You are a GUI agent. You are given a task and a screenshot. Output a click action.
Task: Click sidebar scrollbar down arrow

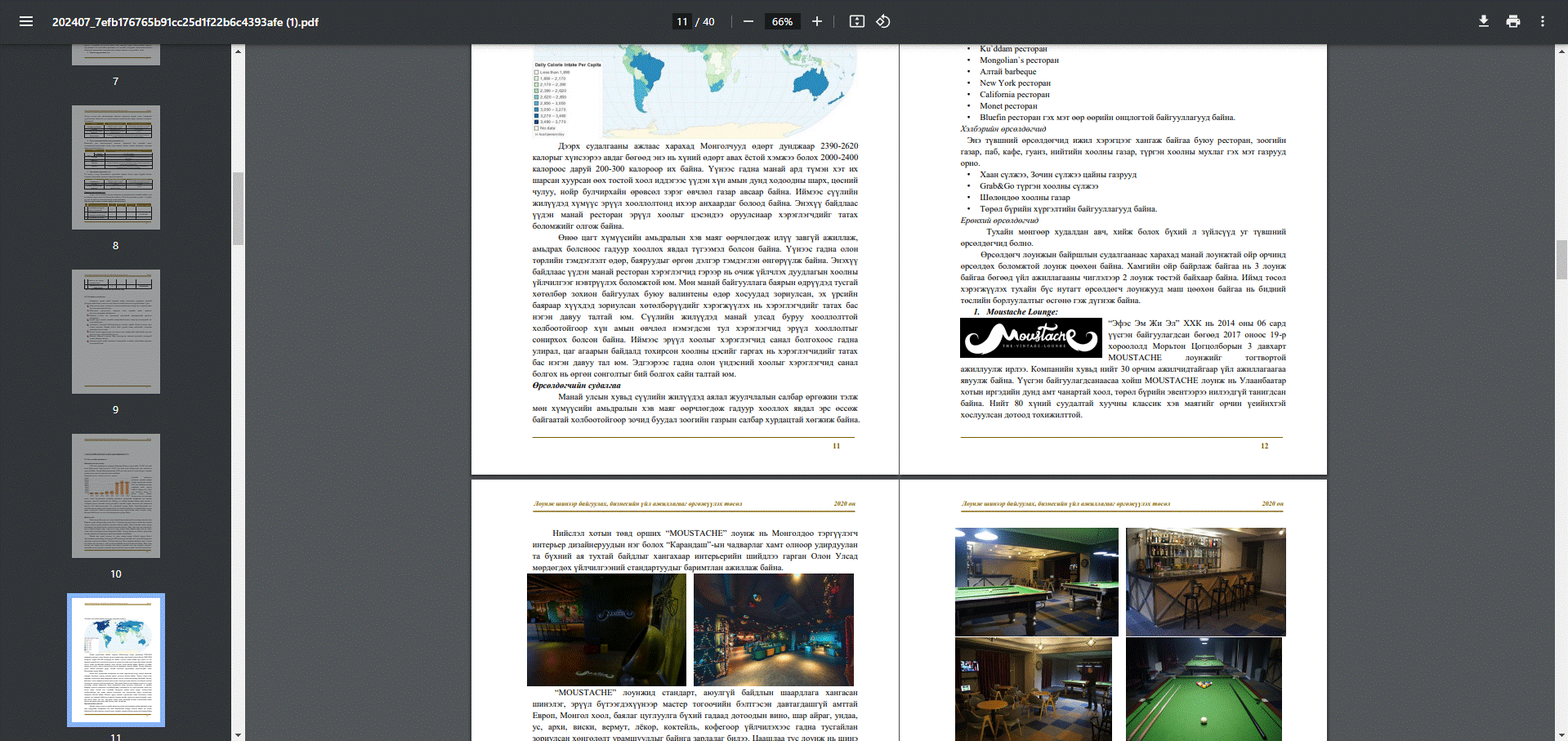[238, 735]
